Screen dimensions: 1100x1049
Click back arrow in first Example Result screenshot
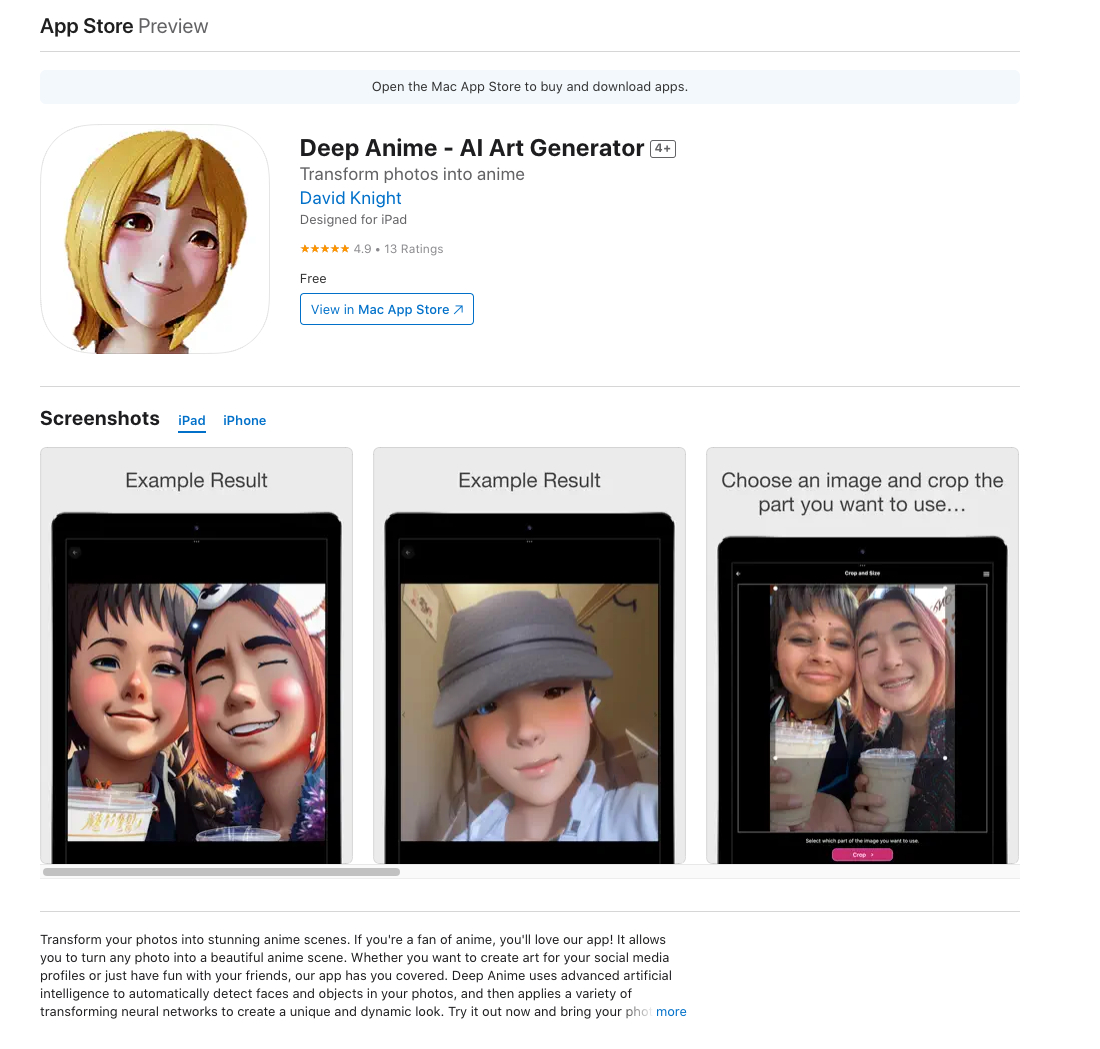click(75, 552)
